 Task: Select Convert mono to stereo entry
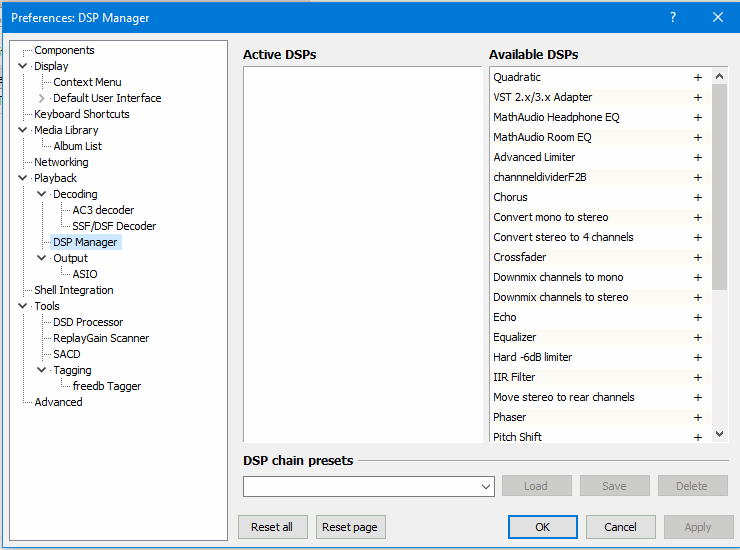[x=550, y=217]
